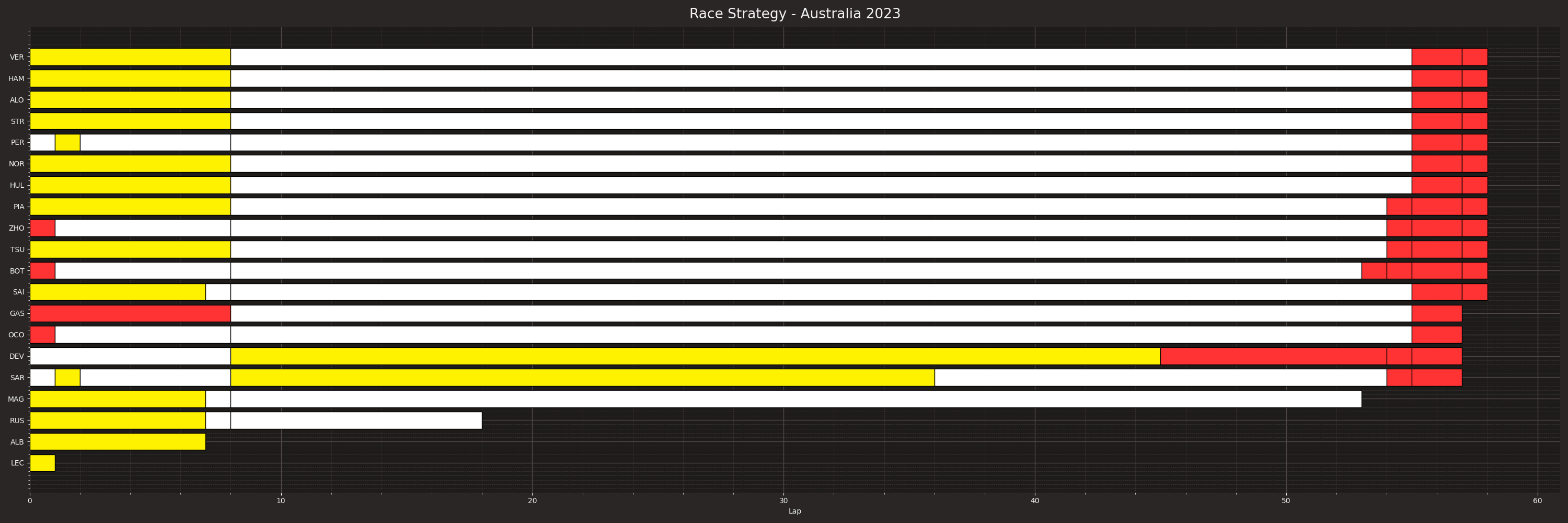Click the "Lap" x-axis label
Viewport: 1568px width, 523px height.
795,511
